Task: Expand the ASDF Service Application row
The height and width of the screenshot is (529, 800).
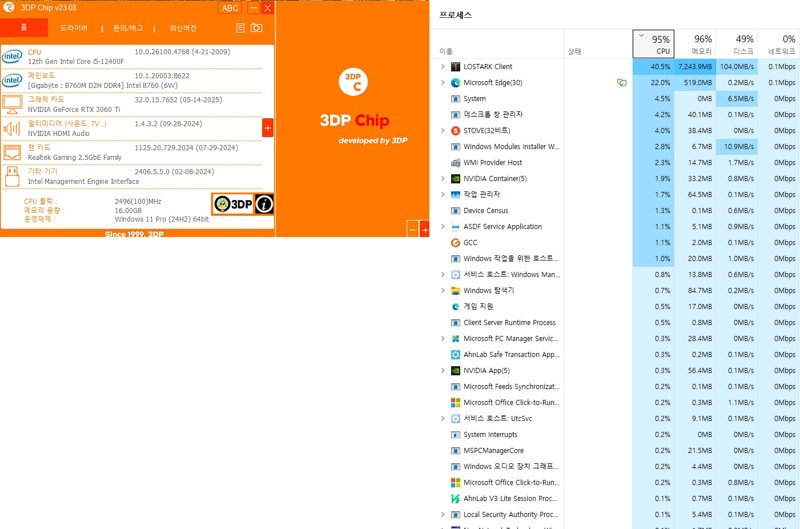Action: click(443, 226)
